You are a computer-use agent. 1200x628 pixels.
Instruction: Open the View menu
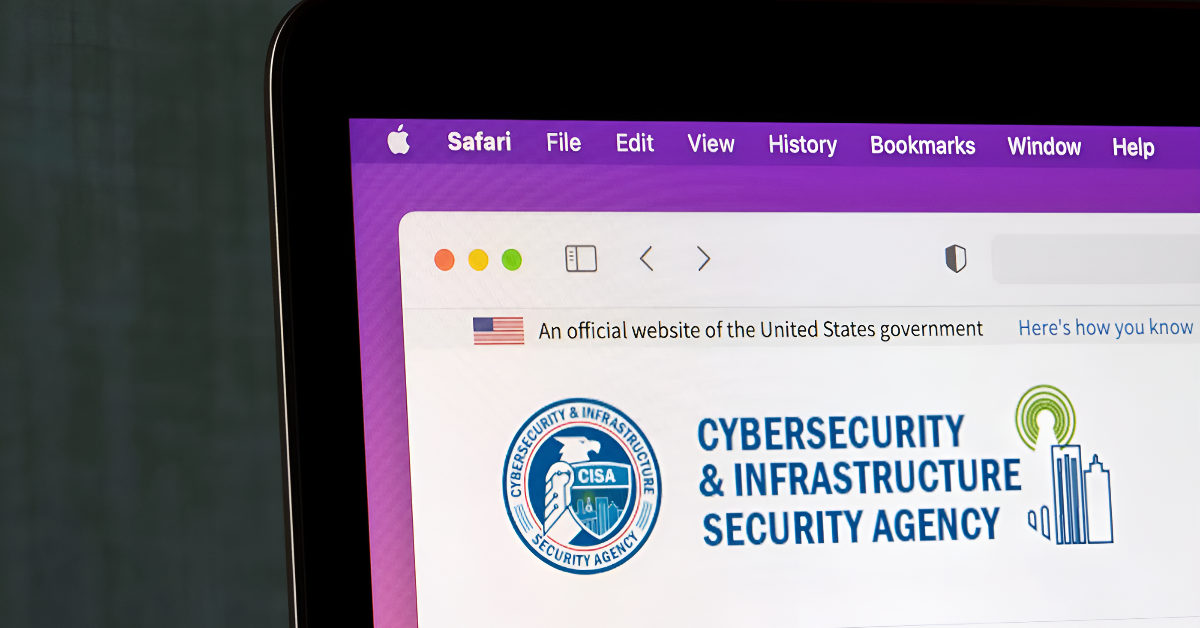711,144
